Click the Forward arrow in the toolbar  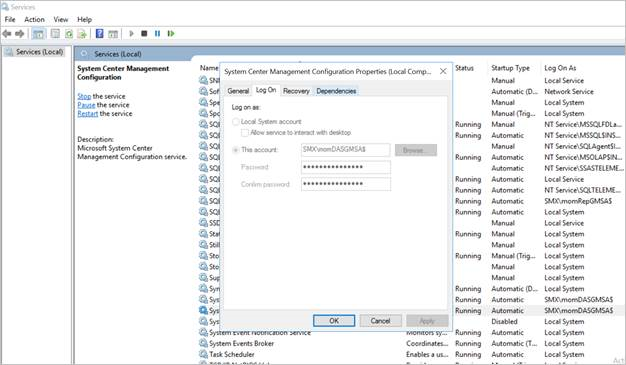(19, 34)
